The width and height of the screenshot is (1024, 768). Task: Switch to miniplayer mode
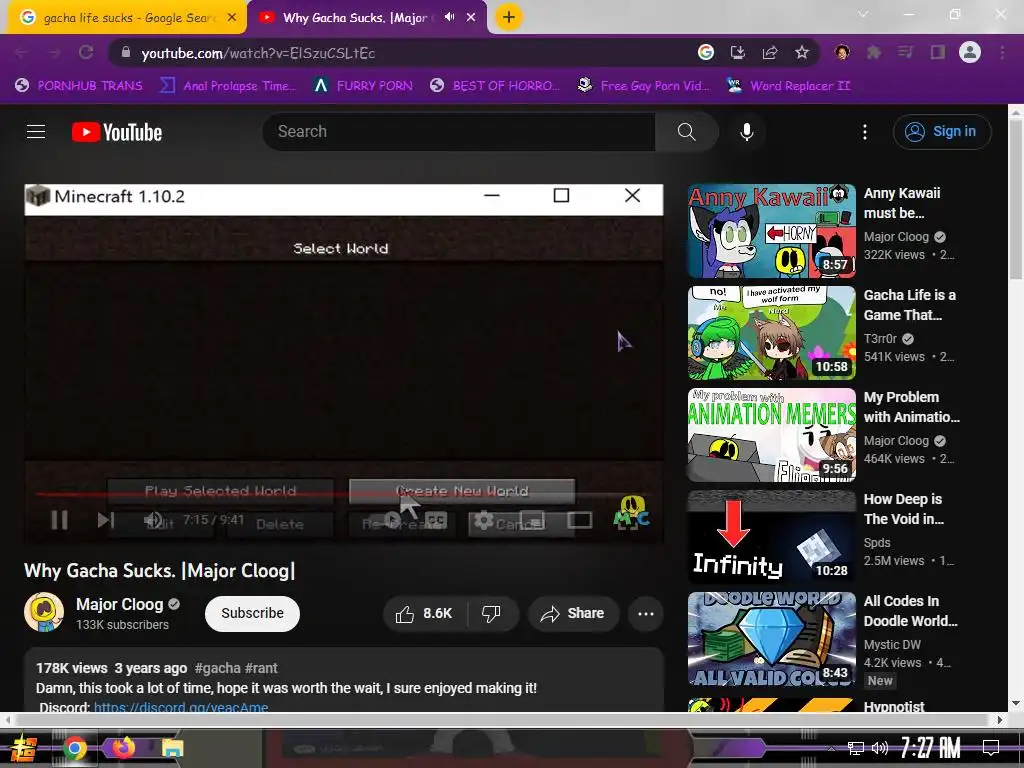[x=532, y=520]
